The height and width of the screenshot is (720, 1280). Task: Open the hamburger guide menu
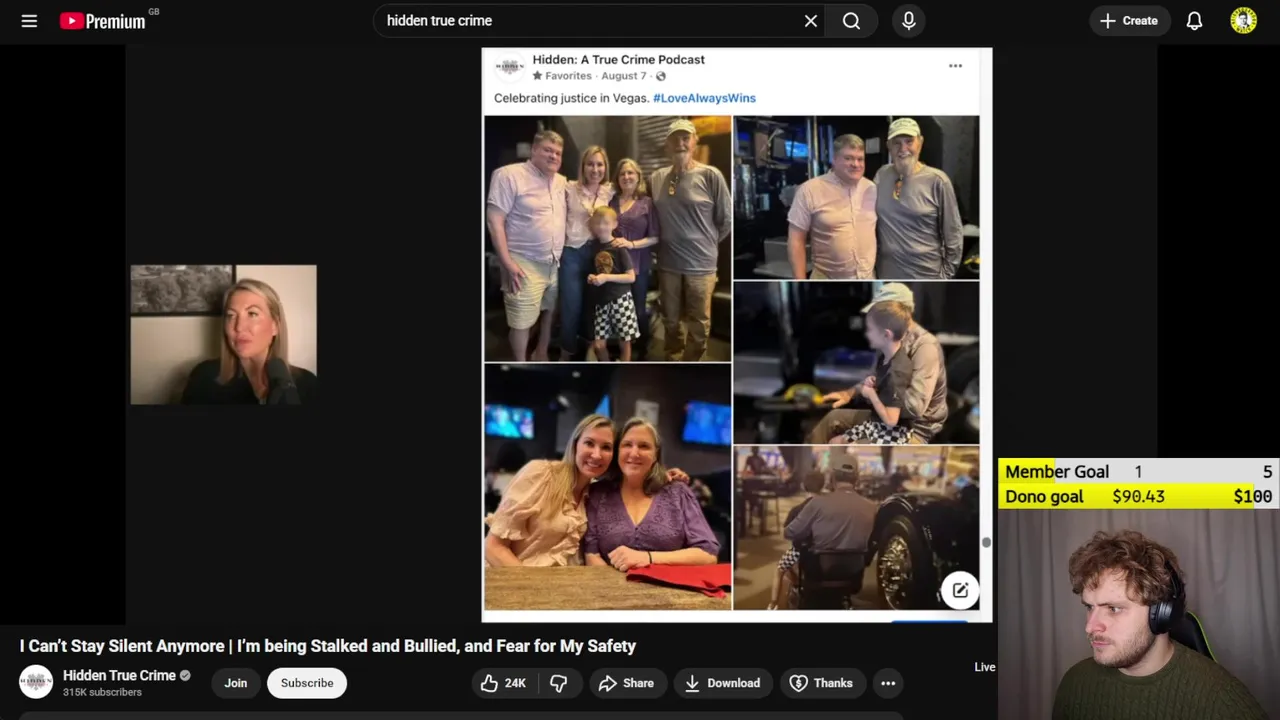(x=29, y=21)
